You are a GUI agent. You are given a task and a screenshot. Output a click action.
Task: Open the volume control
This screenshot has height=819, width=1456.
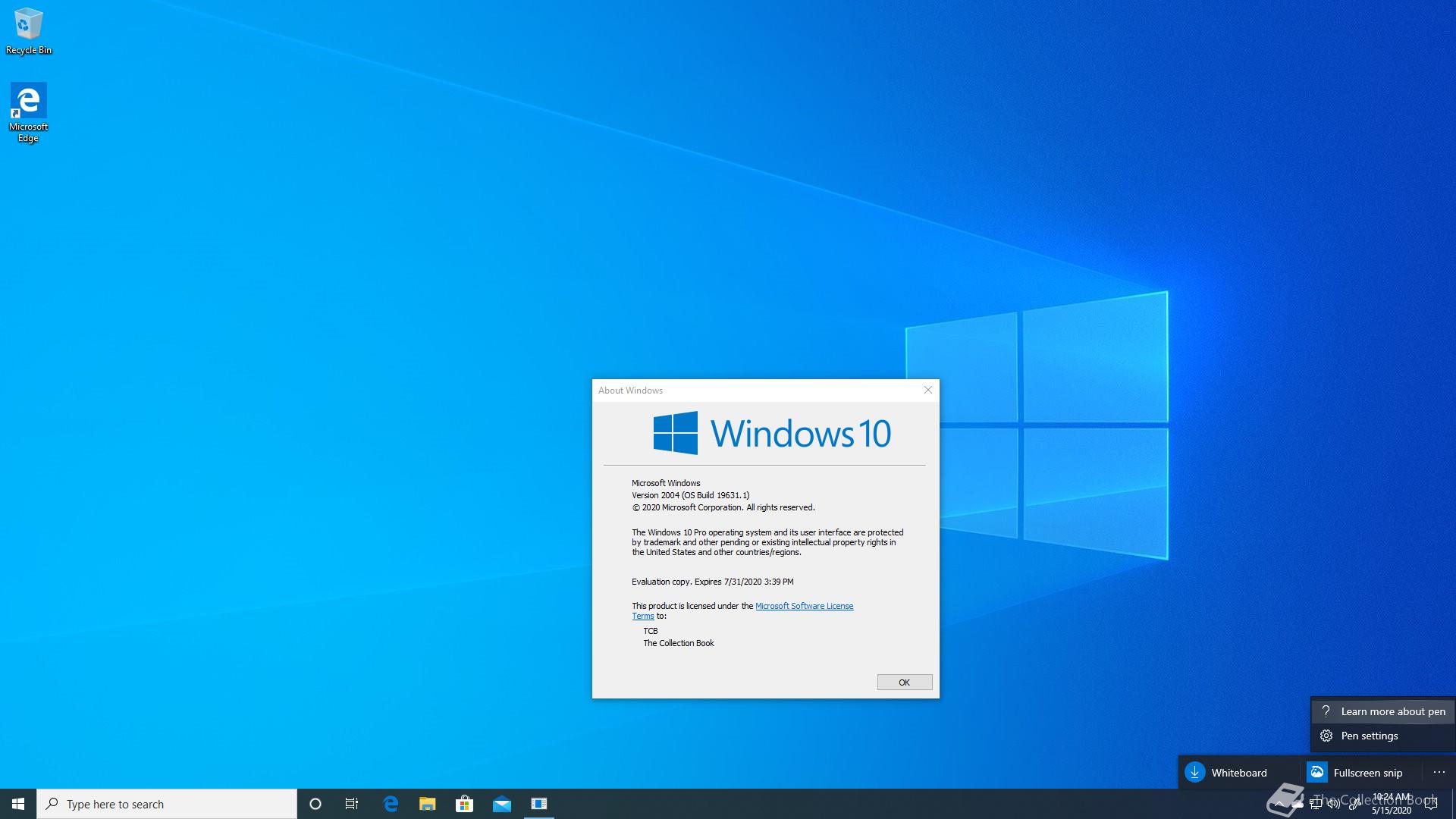pos(1334,804)
